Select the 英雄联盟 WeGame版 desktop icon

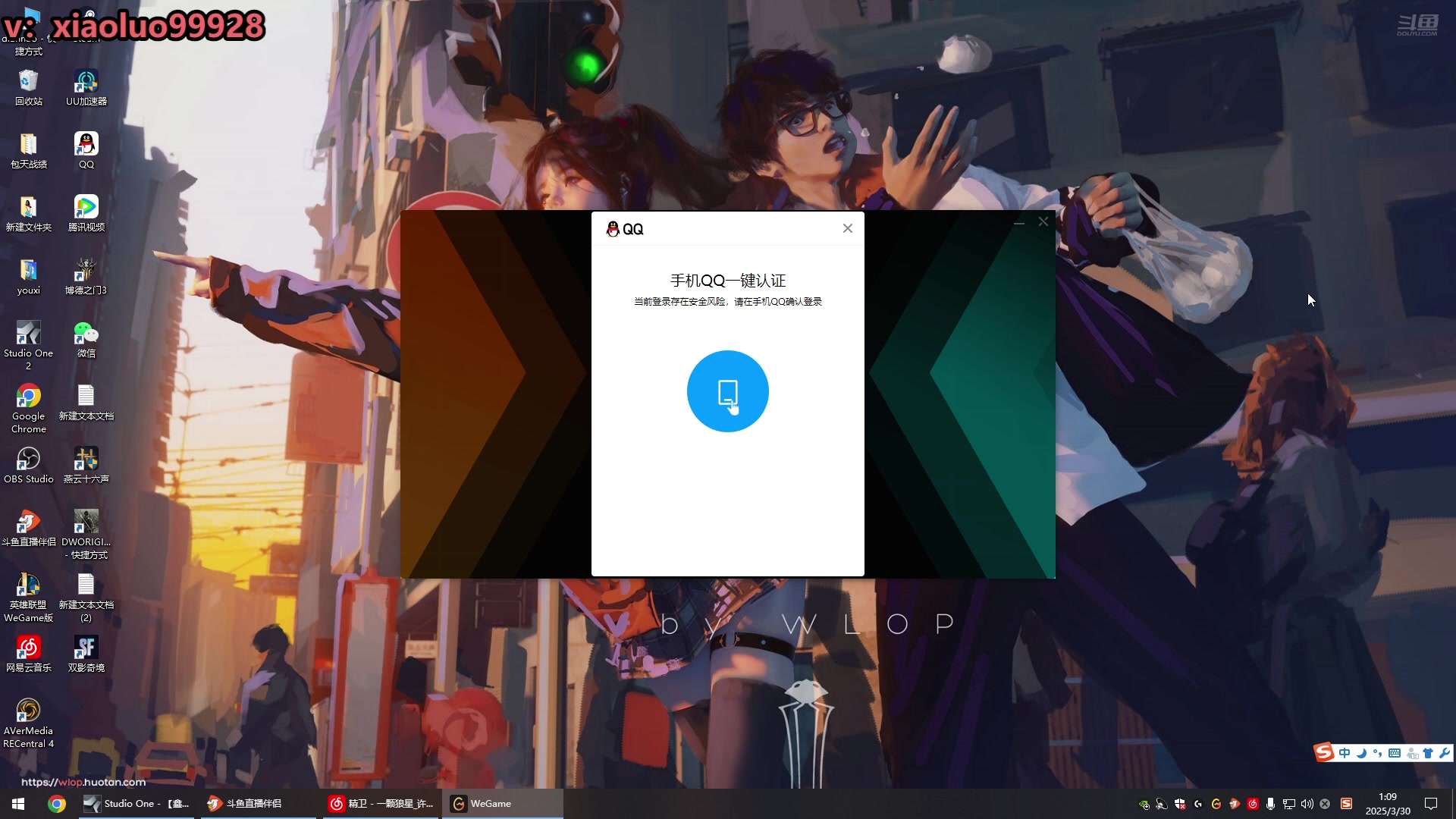click(29, 597)
